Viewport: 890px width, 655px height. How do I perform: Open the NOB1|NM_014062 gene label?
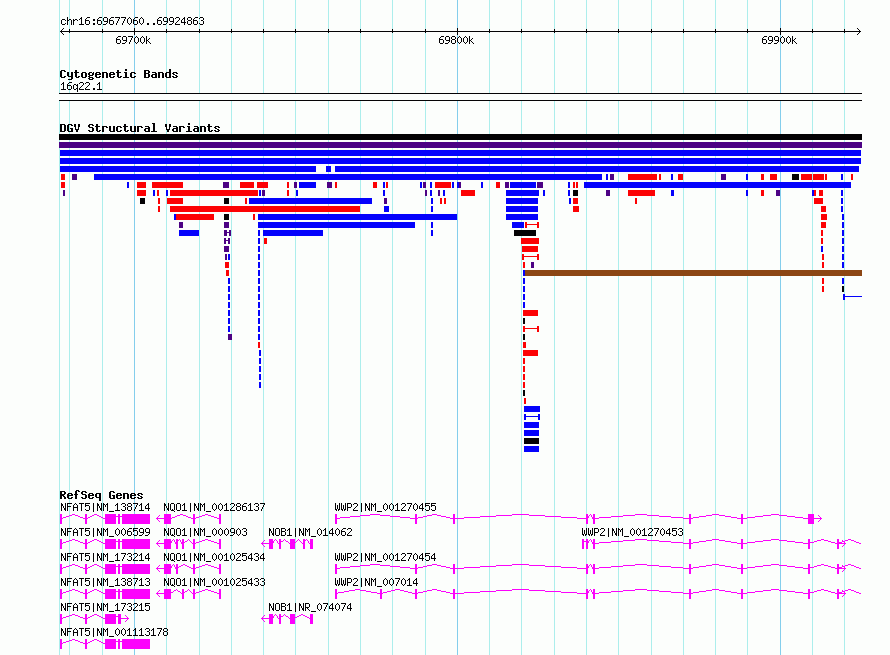pyautogui.click(x=310, y=532)
